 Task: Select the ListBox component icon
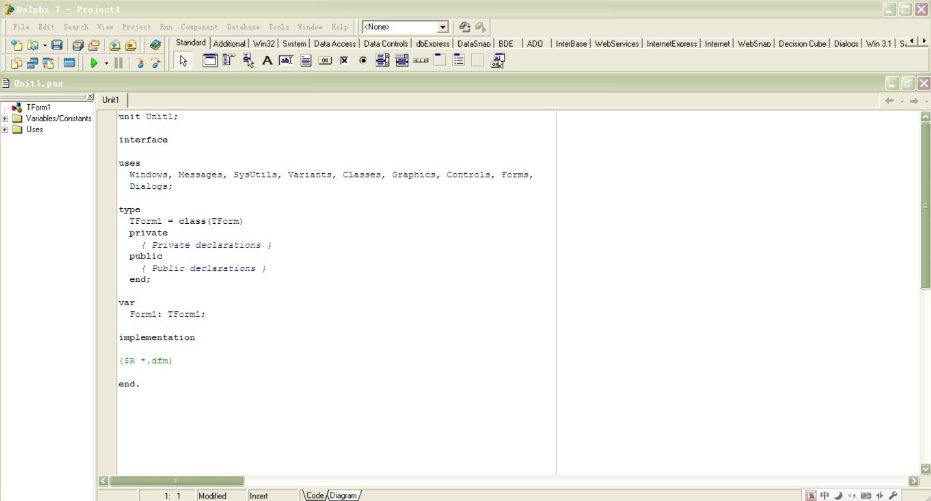click(x=382, y=60)
